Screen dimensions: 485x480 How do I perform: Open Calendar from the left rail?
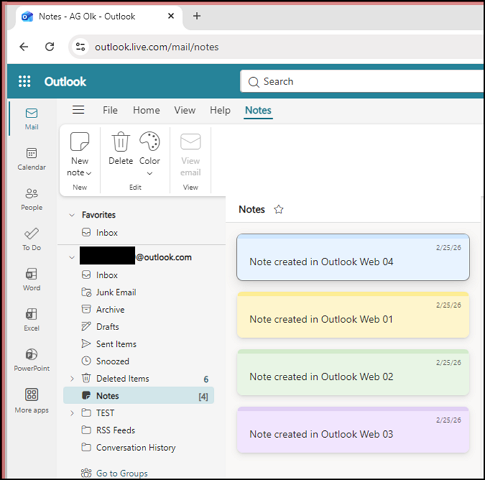32,159
